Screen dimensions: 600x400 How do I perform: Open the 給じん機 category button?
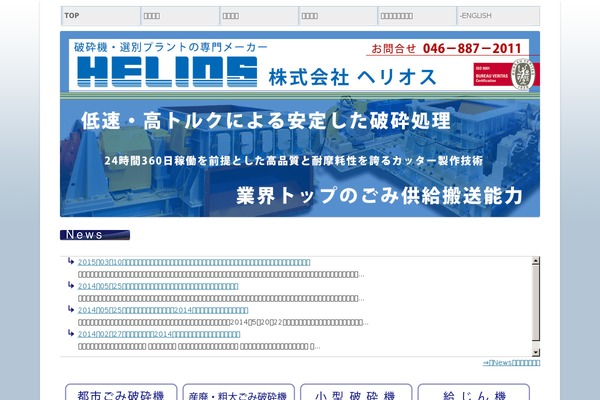[x=474, y=393]
